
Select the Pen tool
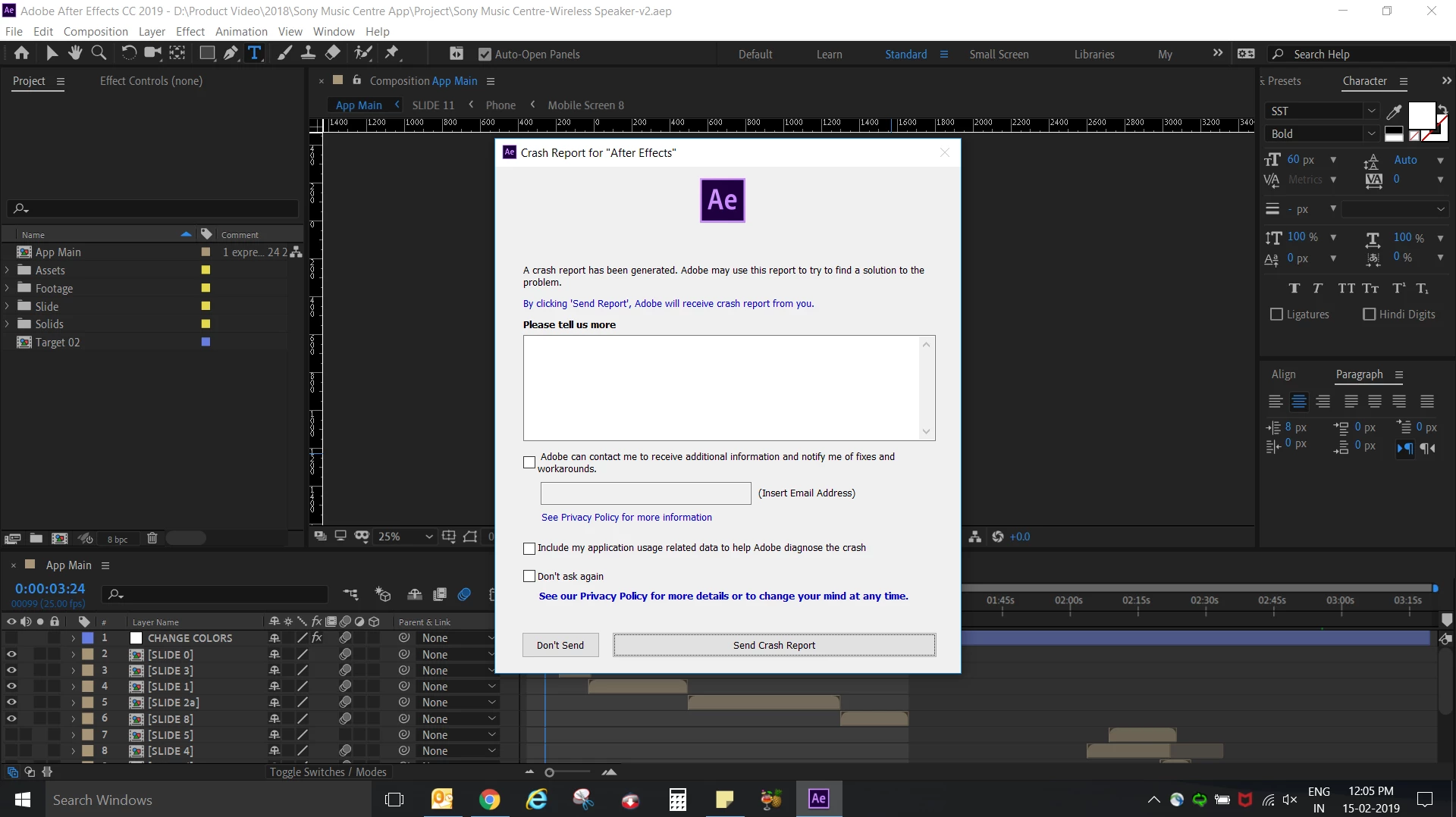point(231,53)
